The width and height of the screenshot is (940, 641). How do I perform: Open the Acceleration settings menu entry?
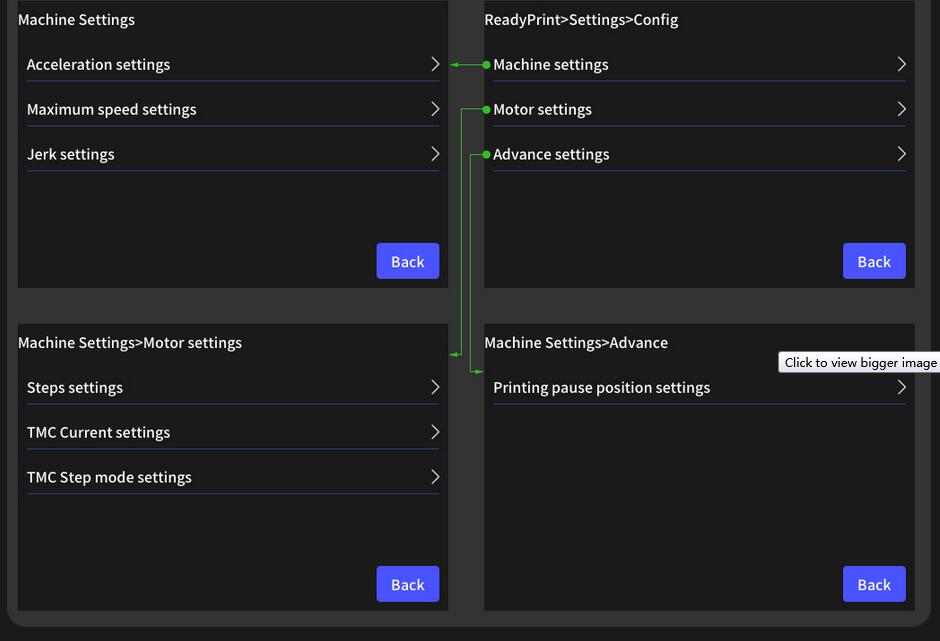point(98,65)
